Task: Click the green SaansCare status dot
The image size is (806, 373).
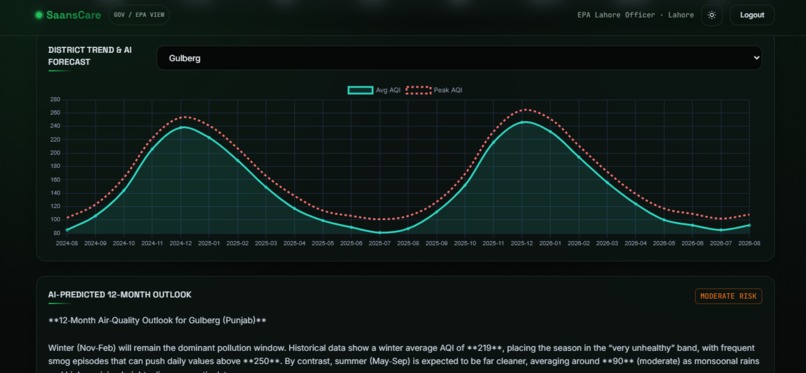Action: click(39, 15)
